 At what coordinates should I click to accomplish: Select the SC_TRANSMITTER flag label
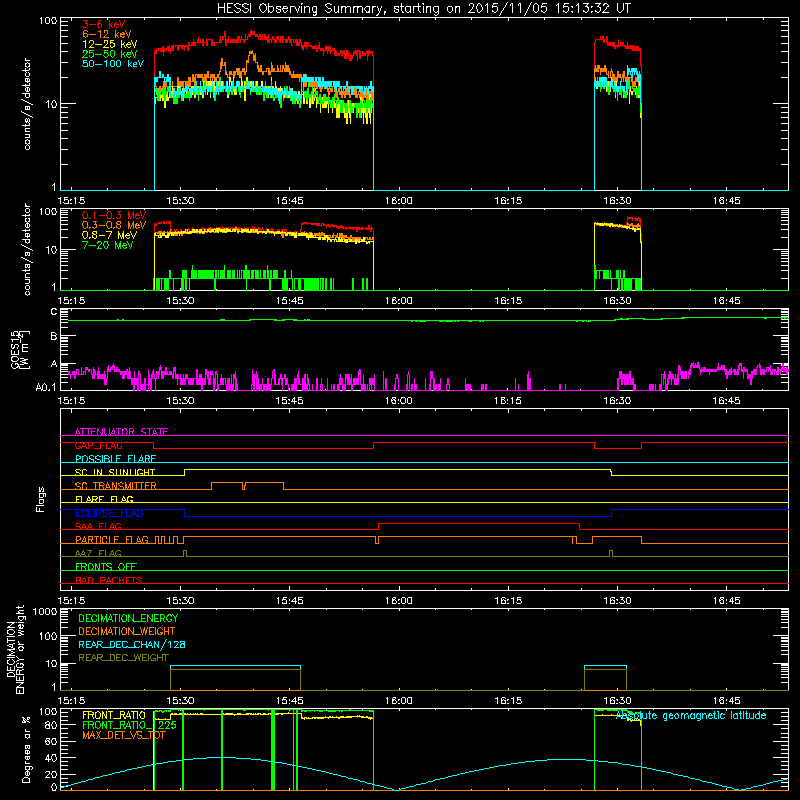[116, 486]
